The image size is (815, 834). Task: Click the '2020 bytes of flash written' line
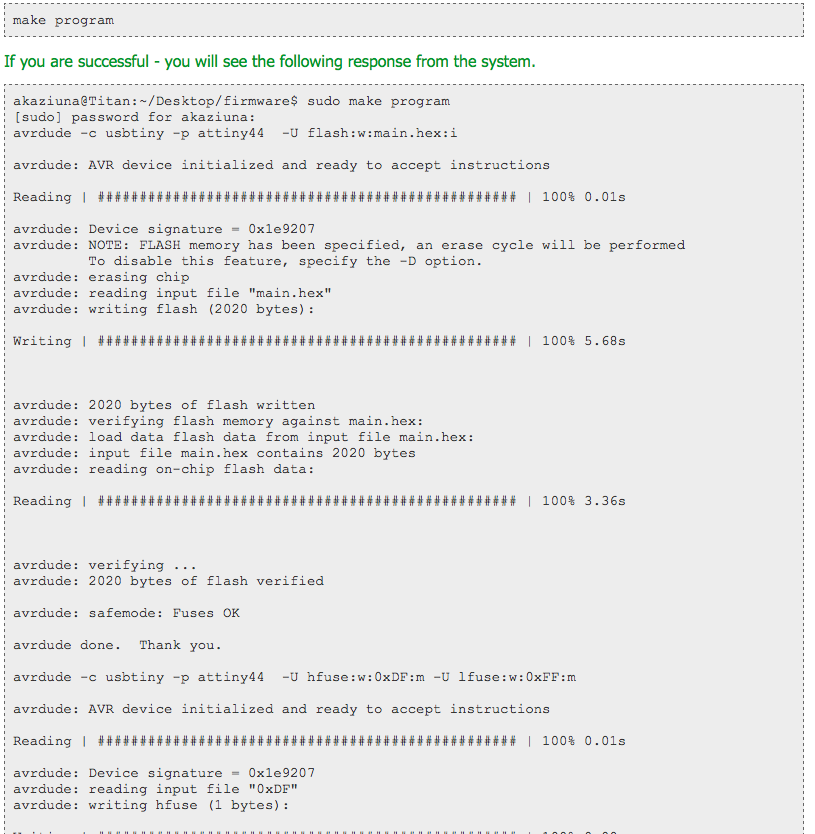coord(164,405)
